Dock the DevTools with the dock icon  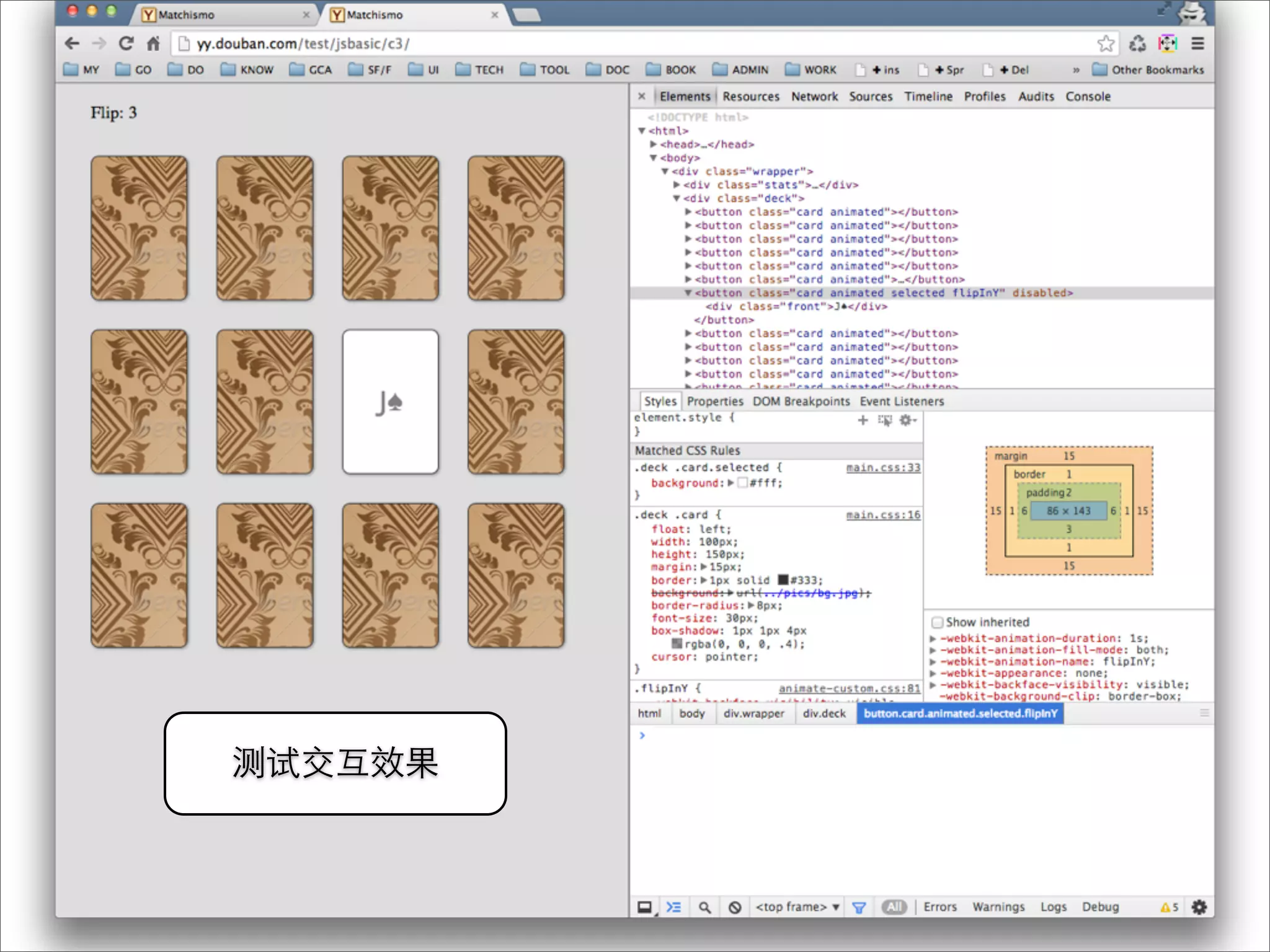point(645,907)
